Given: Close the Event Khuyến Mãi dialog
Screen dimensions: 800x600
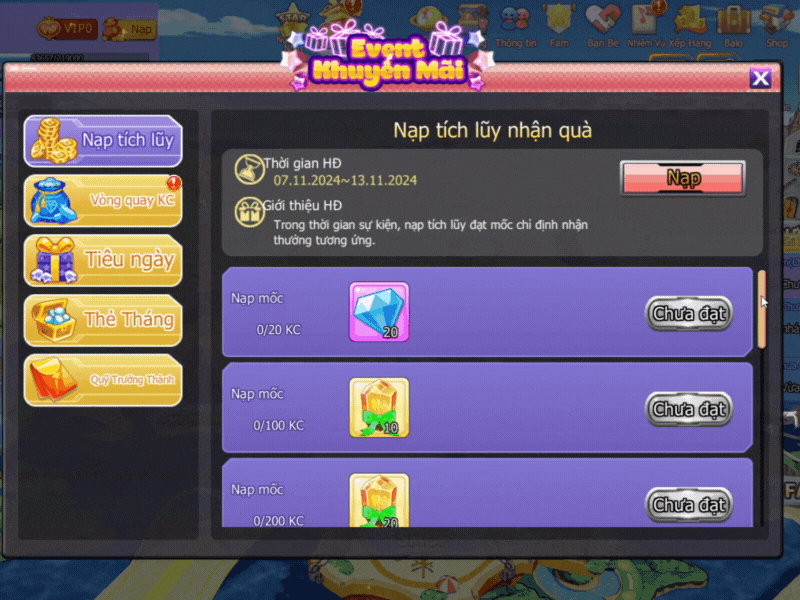Looking at the screenshot, I should tap(760, 78).
